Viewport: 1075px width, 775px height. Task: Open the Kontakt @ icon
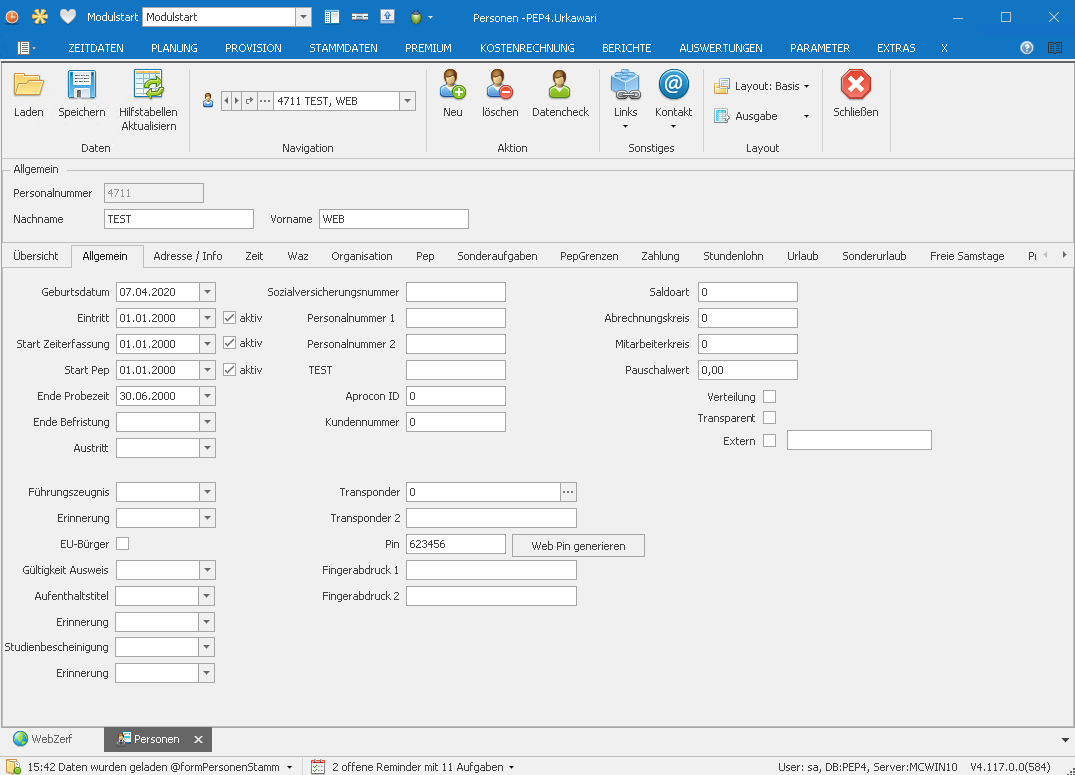click(x=673, y=86)
